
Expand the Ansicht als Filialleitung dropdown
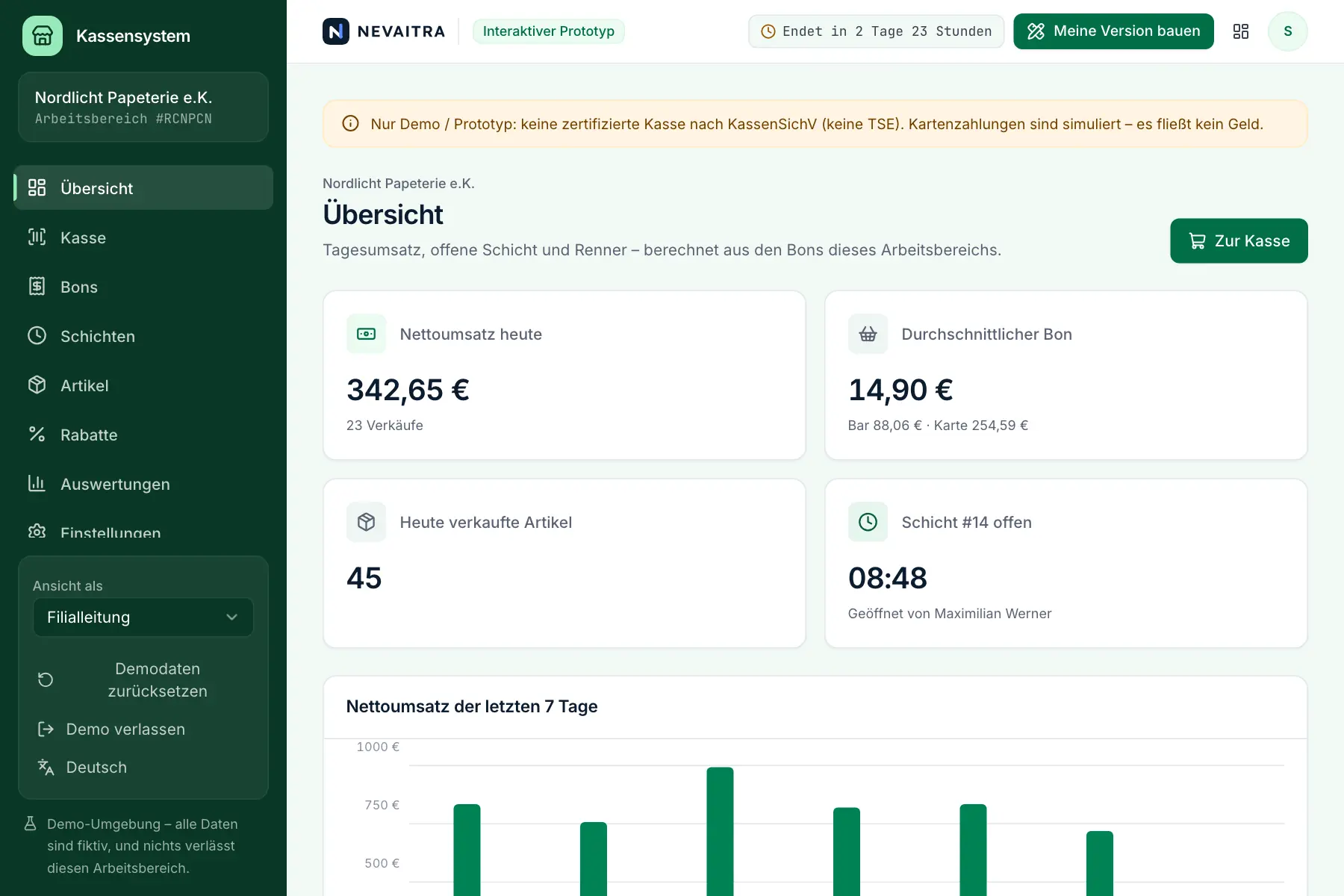(143, 617)
